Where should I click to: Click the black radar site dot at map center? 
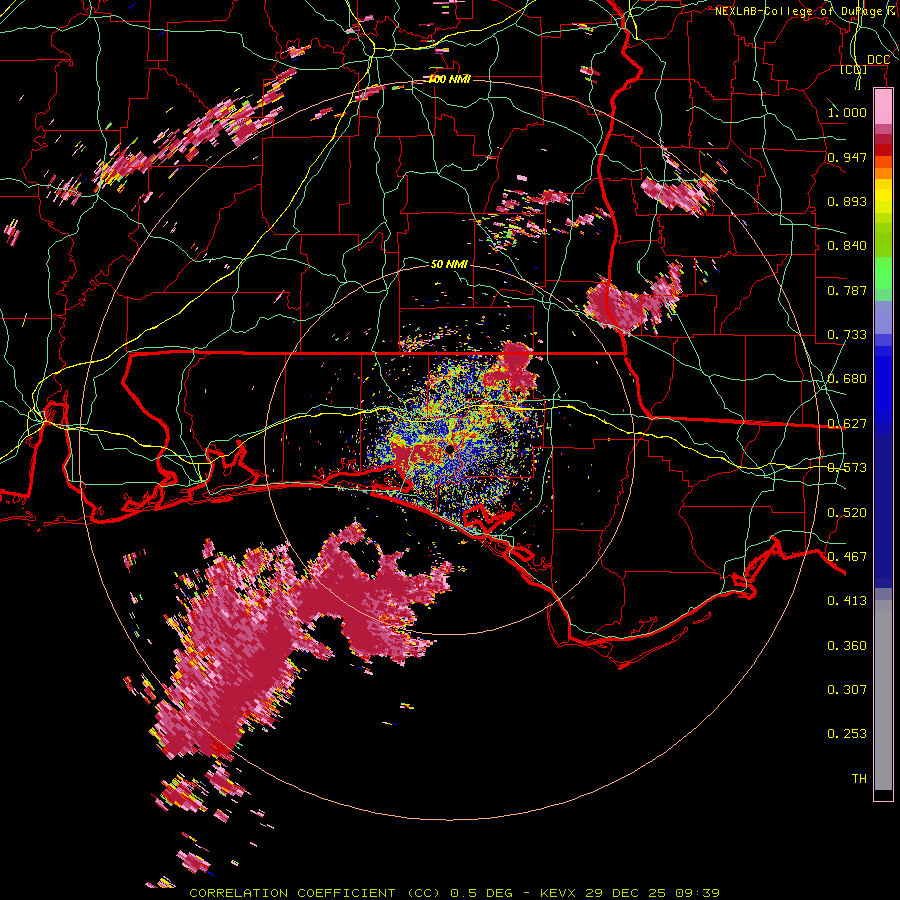point(450,449)
